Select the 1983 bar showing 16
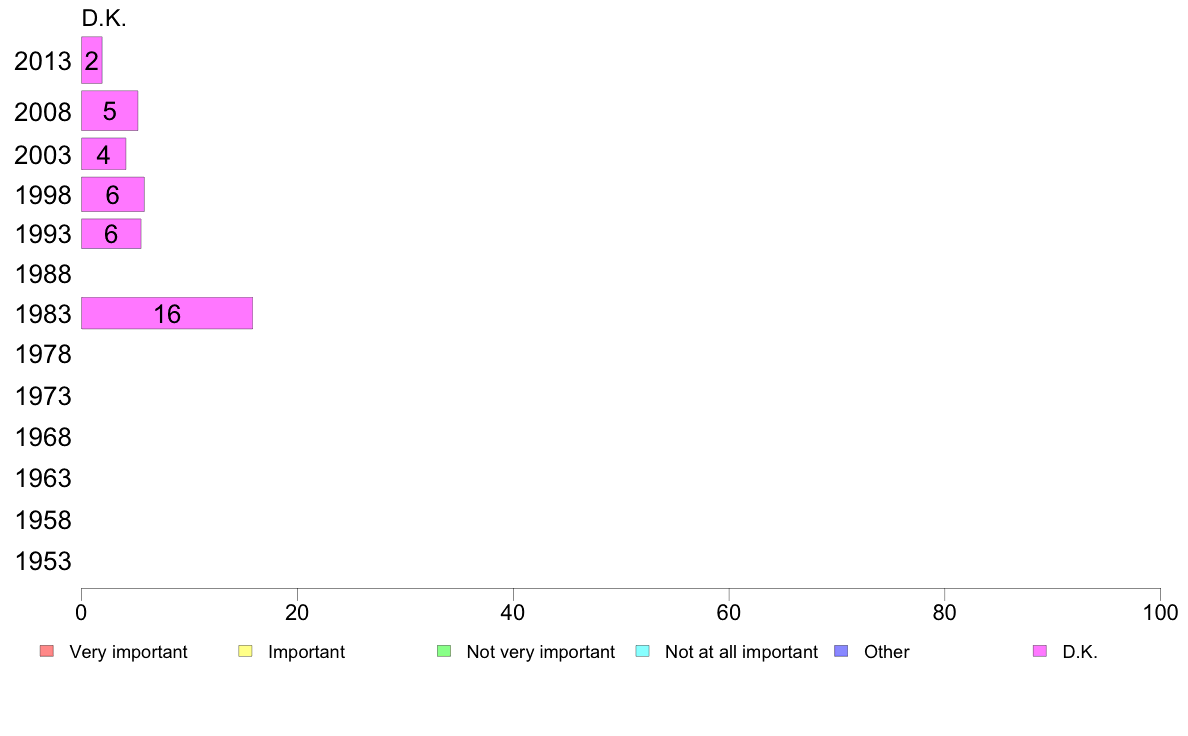The width and height of the screenshot is (1188, 736). coord(167,313)
